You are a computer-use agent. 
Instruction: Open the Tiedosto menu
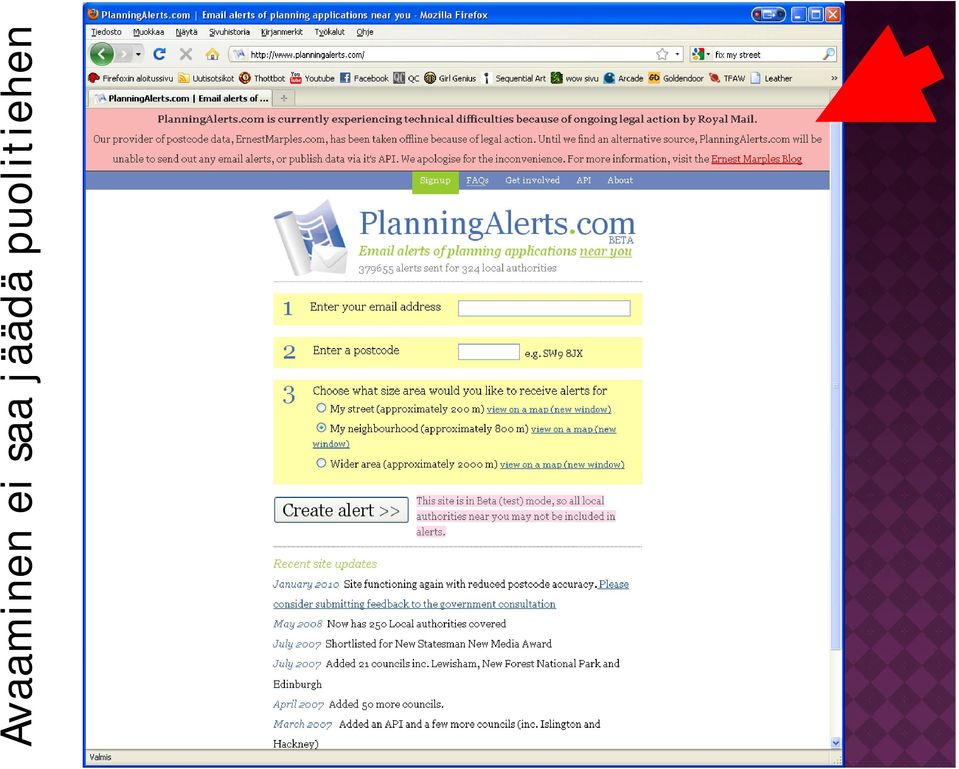coord(106,32)
